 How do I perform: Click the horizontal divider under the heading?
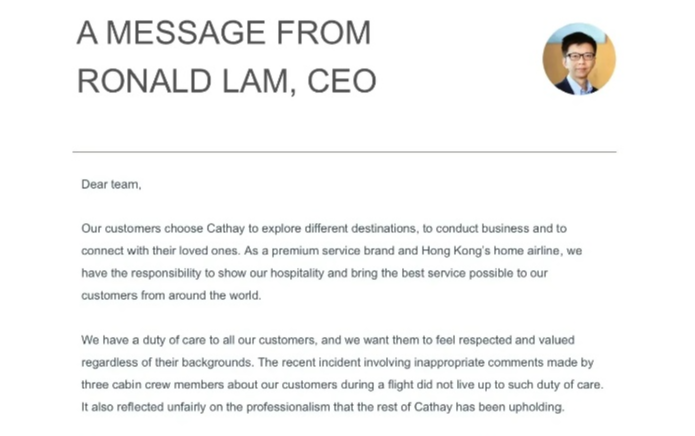(x=344, y=152)
